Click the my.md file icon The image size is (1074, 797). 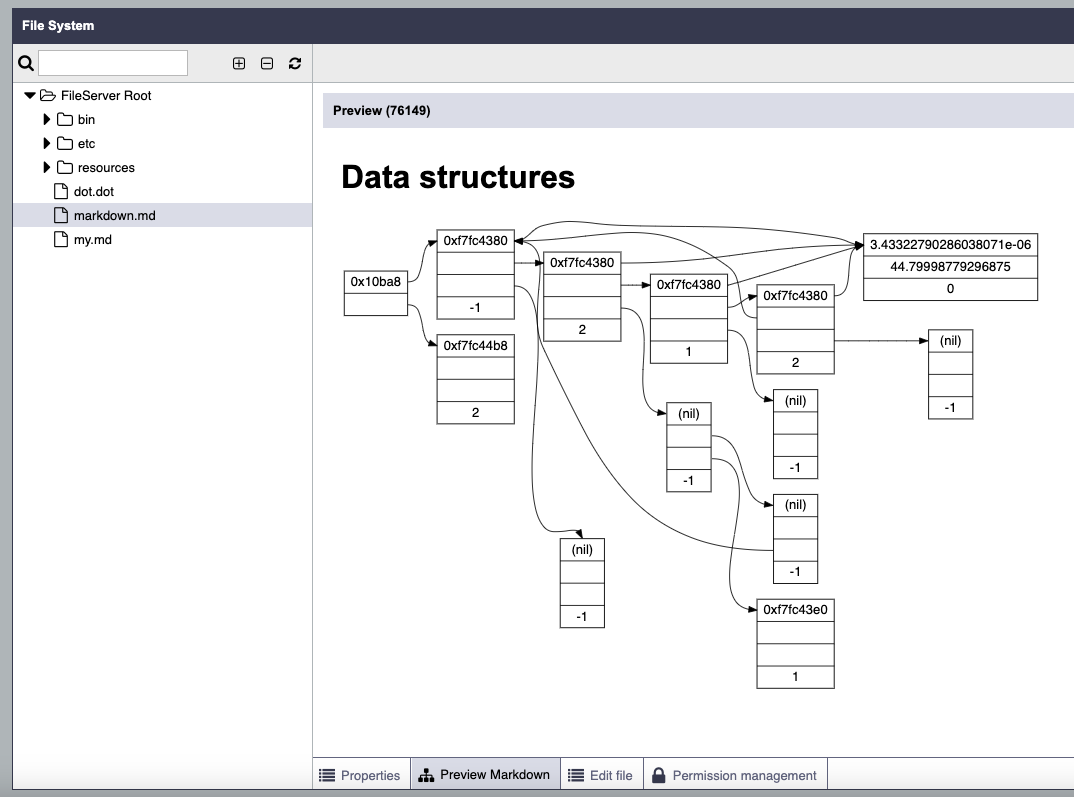point(61,239)
